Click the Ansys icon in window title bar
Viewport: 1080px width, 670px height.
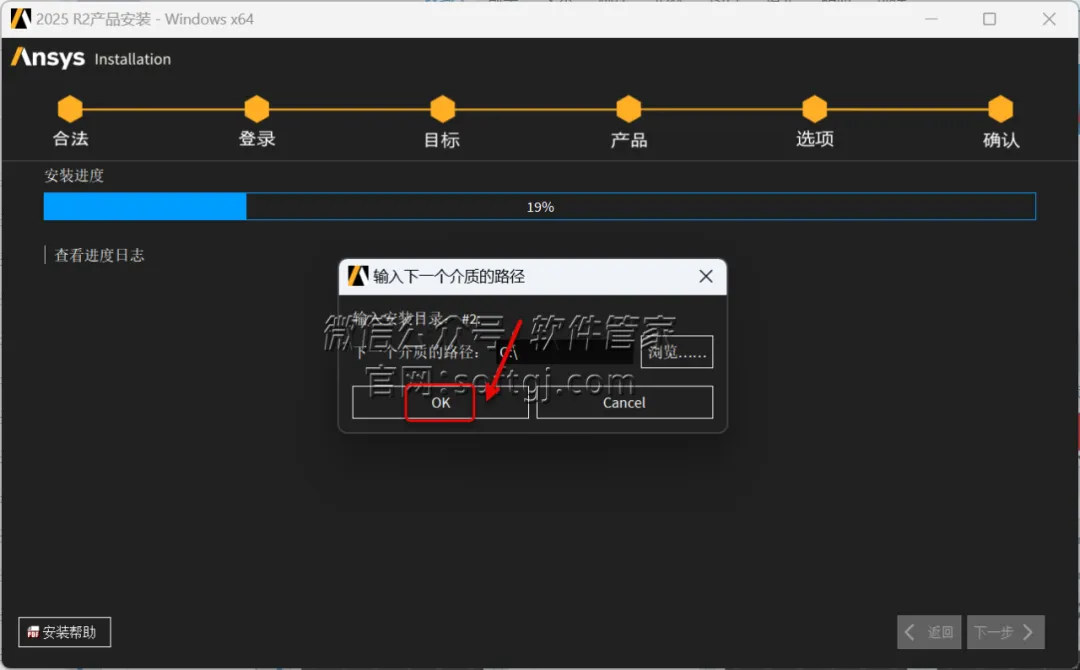pos(21,19)
